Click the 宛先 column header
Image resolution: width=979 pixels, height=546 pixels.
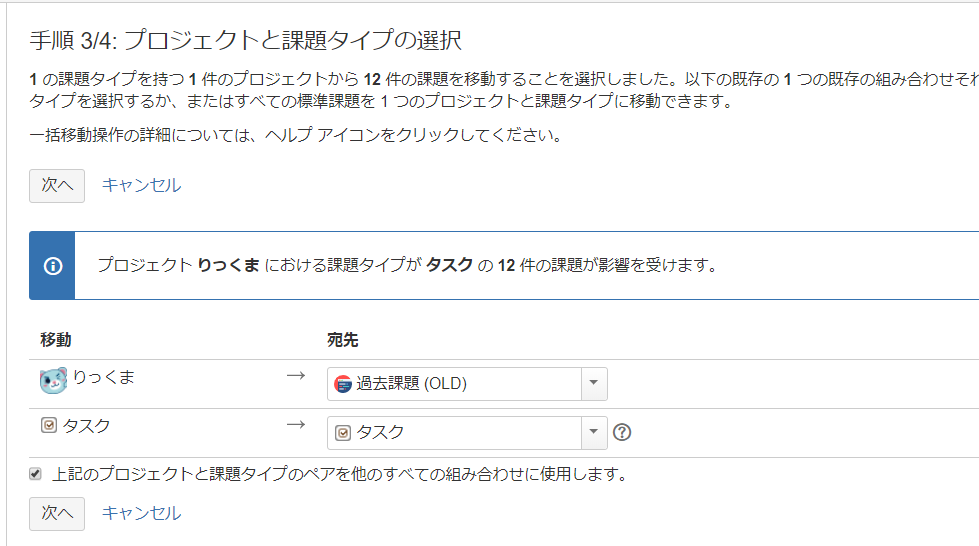[342, 340]
